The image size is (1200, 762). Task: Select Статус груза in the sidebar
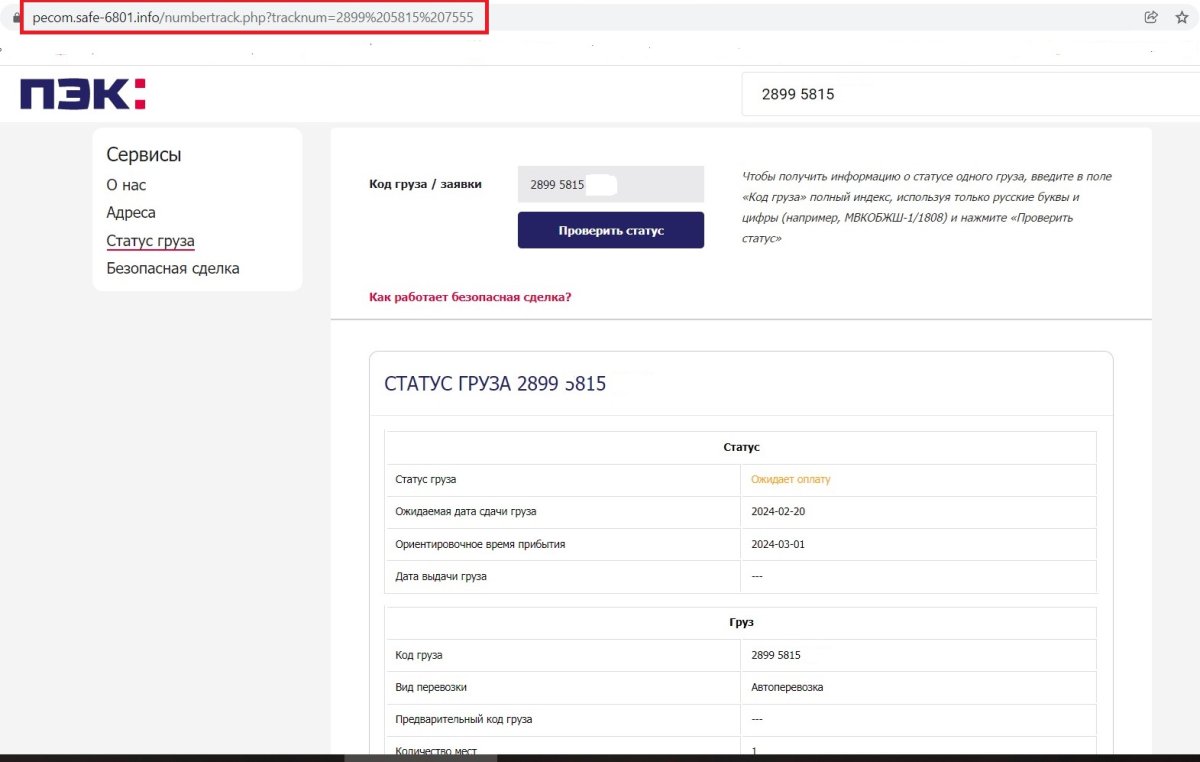point(150,241)
